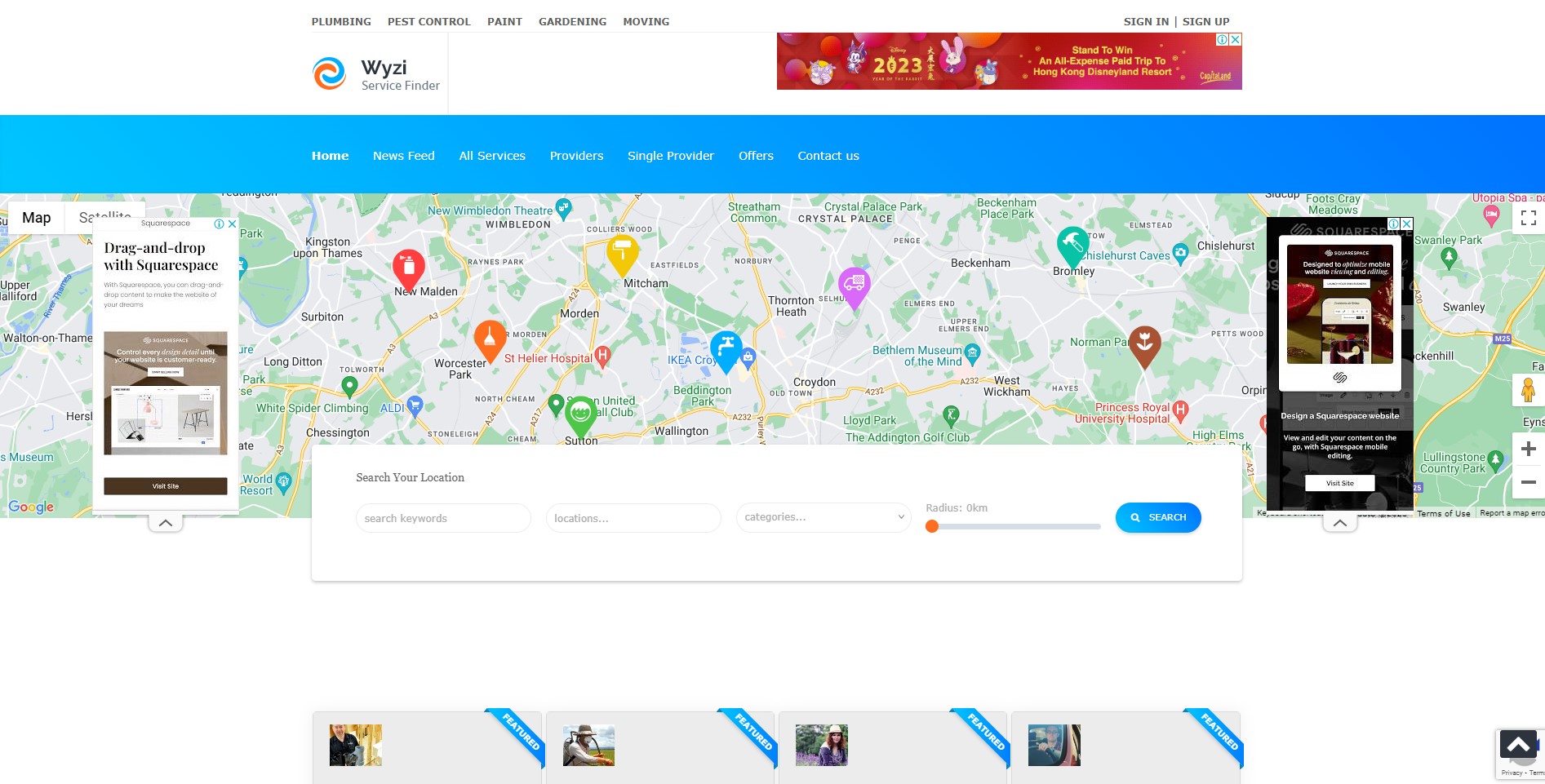Toggle fullscreen map view
This screenshot has height=784, width=1545.
(x=1529, y=218)
